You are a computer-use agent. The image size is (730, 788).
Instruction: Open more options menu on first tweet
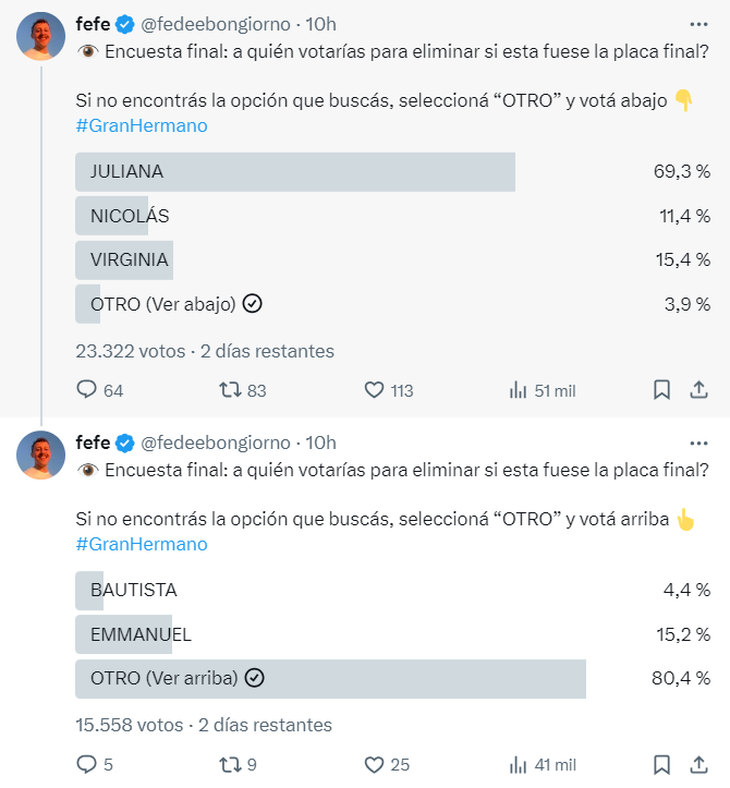699,24
